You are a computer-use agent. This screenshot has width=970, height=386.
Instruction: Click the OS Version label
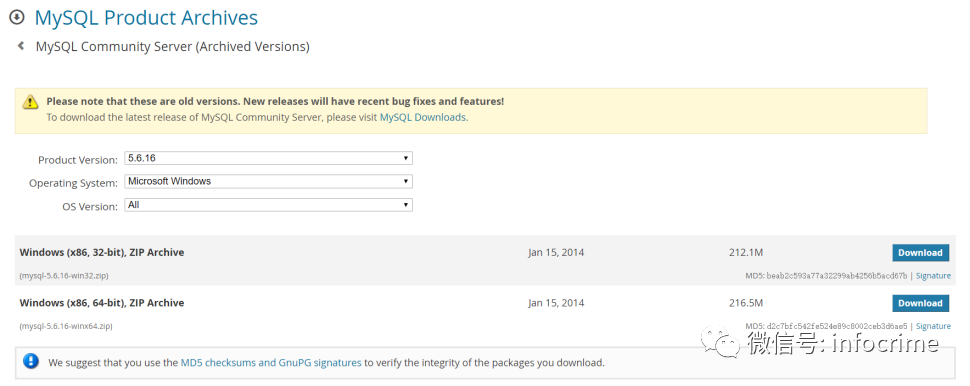[90, 207]
